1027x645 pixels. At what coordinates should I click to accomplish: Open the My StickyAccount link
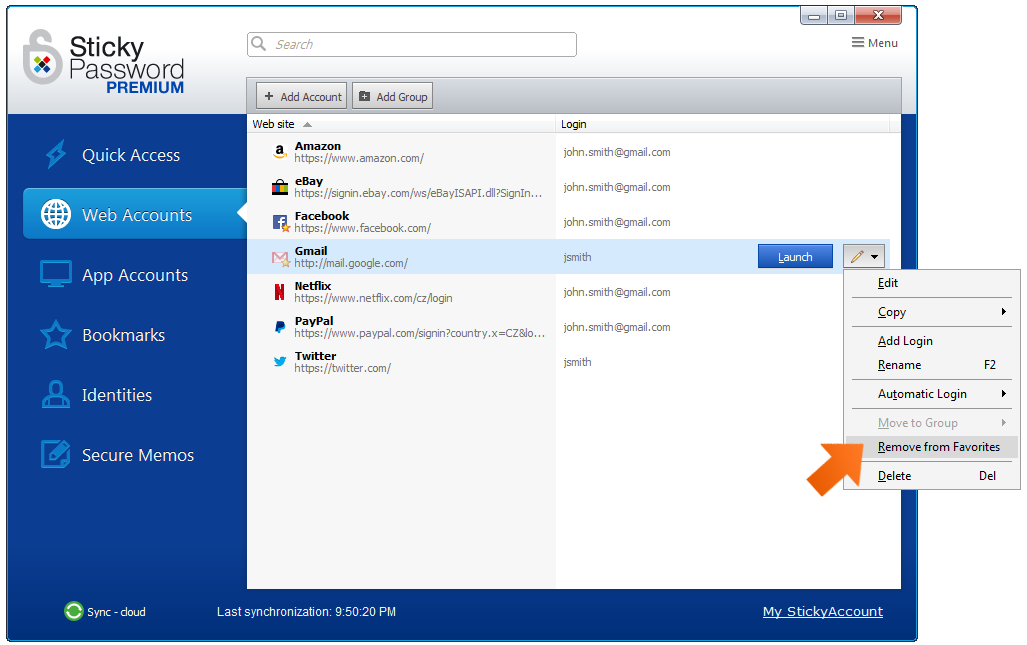click(x=823, y=611)
